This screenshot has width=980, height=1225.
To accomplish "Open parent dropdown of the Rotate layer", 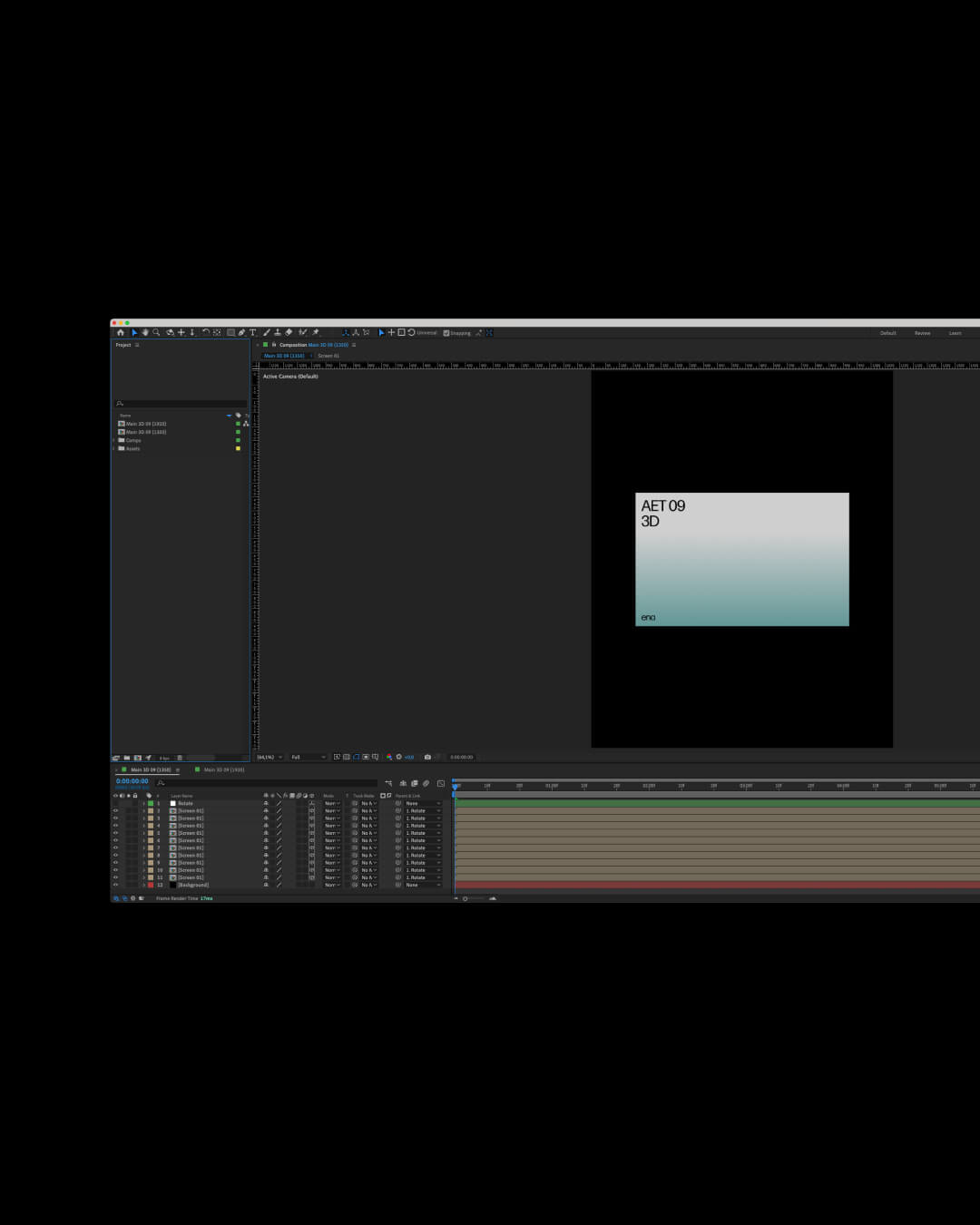I will click(x=423, y=803).
